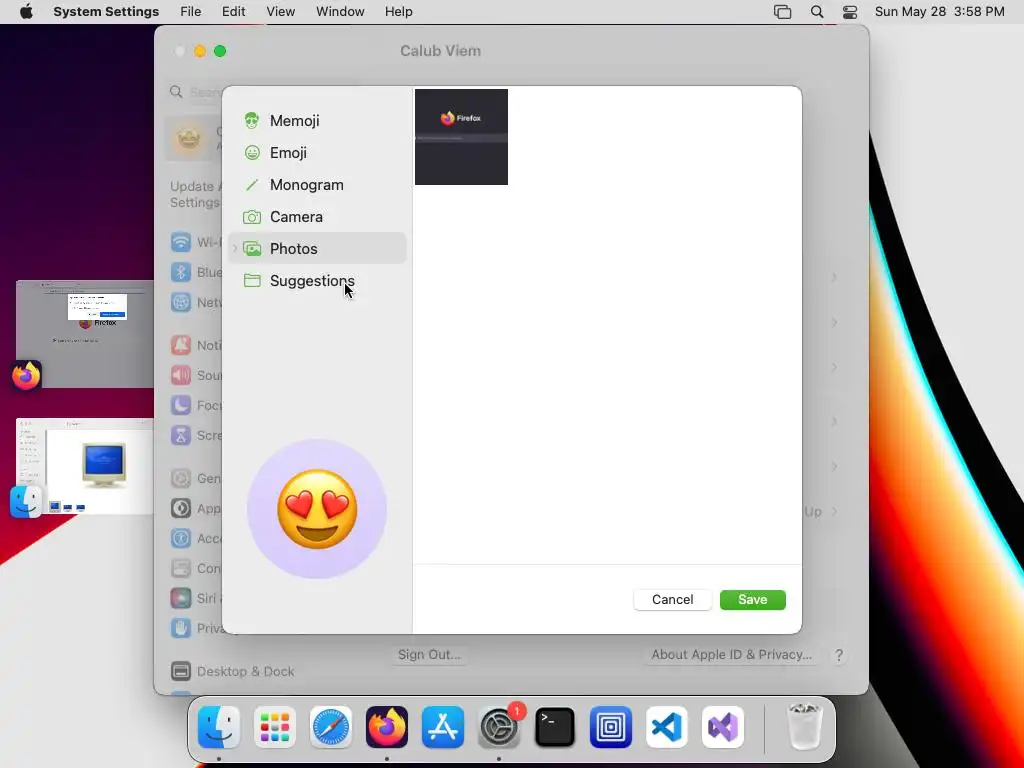Click the heart-eyes emoji preview
The width and height of the screenshot is (1024, 768).
(317, 509)
